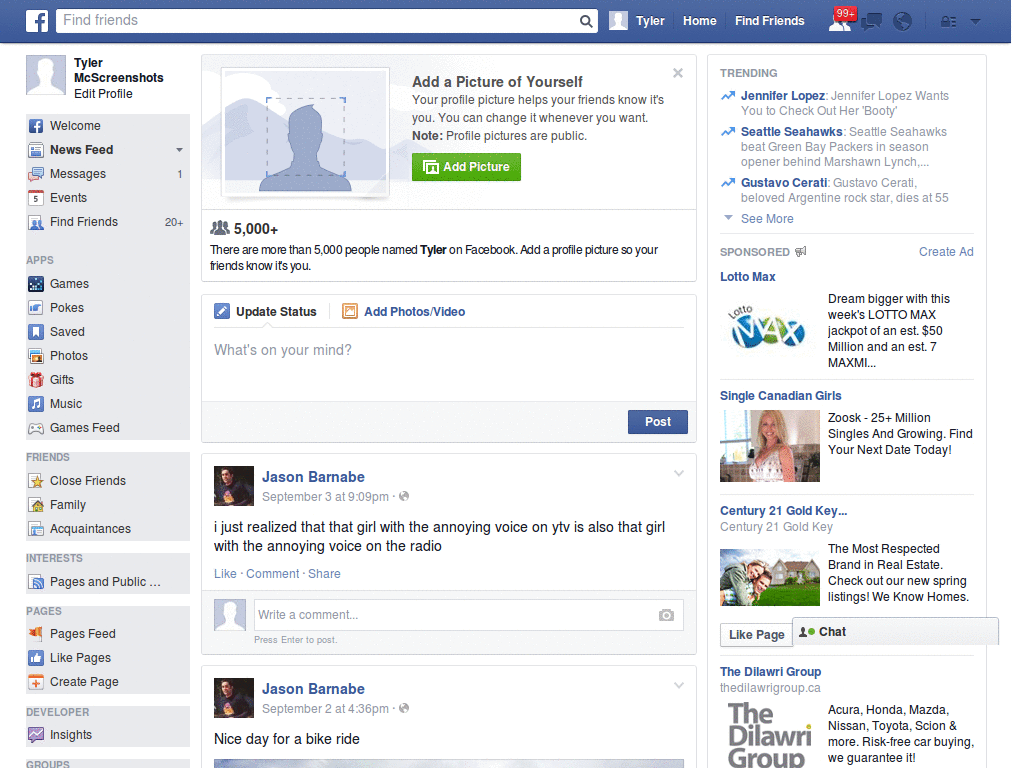The height and width of the screenshot is (768, 1024).
Task: Click the Family house icon
Action: pyautogui.click(x=36, y=505)
